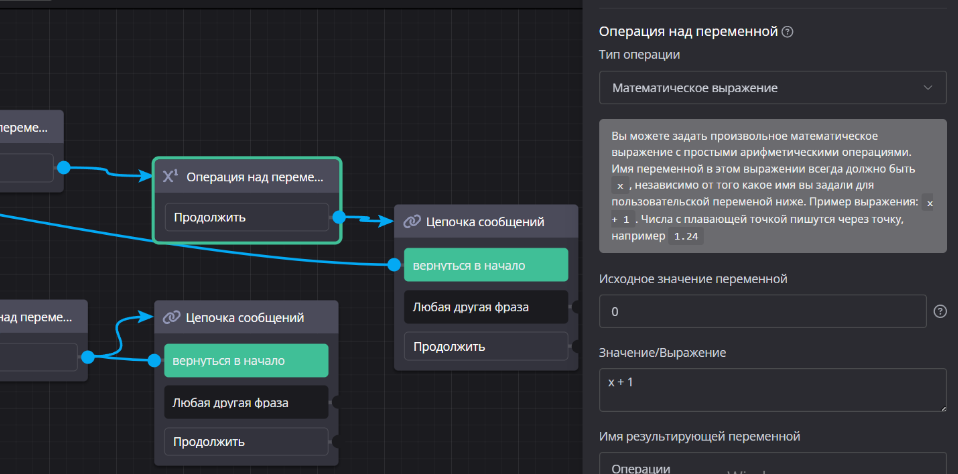This screenshot has width=958, height=474.
Task: Click chain icon of the upper 'Цепочка сообщений' node
Action: 411,221
